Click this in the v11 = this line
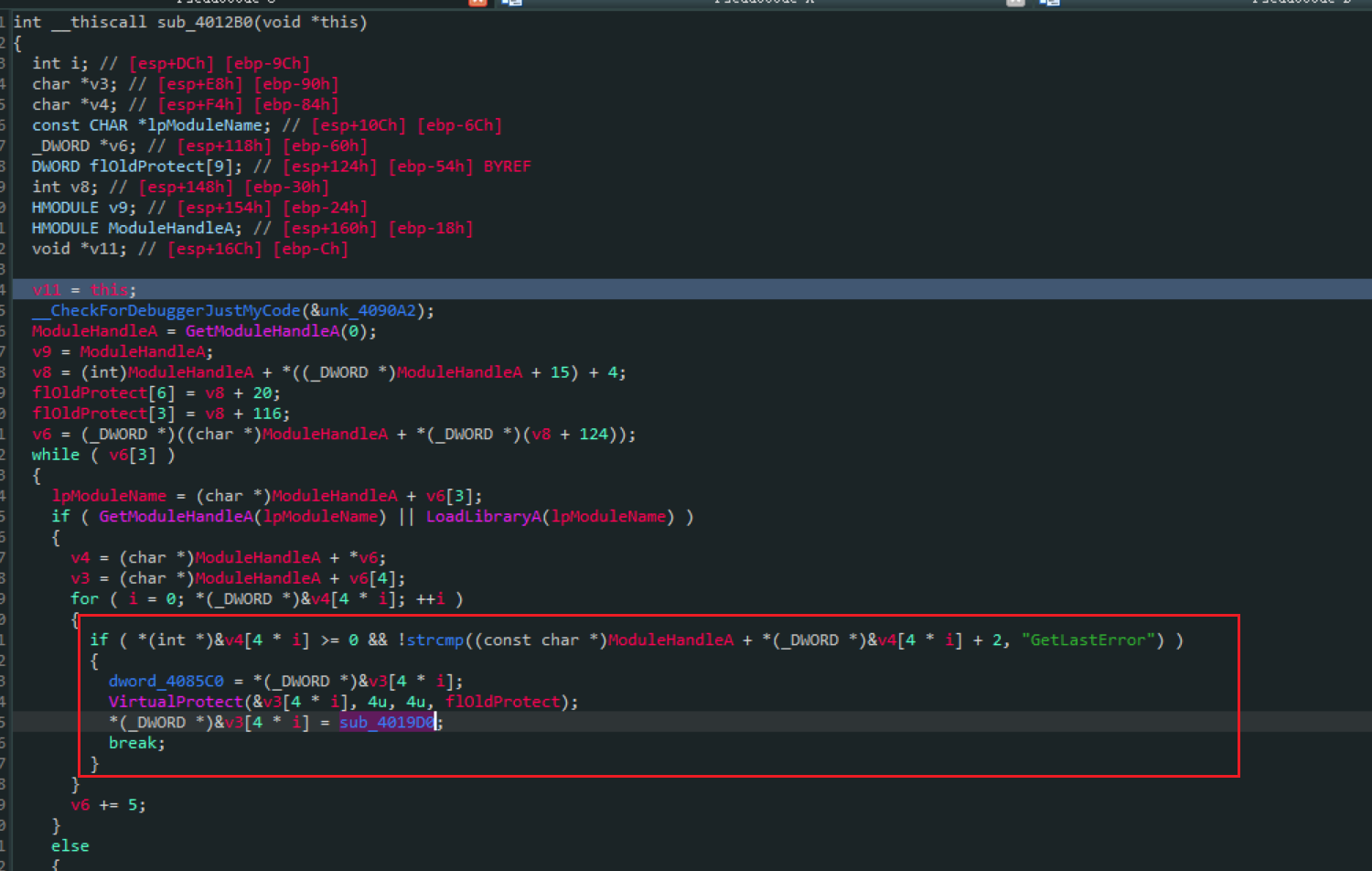This screenshot has width=1372, height=871. 109,290
